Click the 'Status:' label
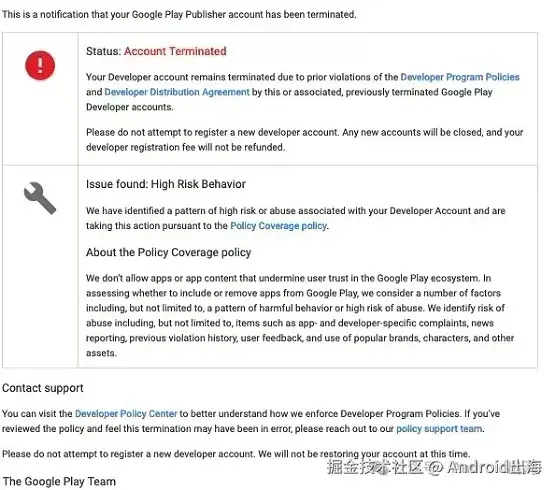Screen dimensions: 556x490 (x=104, y=51)
